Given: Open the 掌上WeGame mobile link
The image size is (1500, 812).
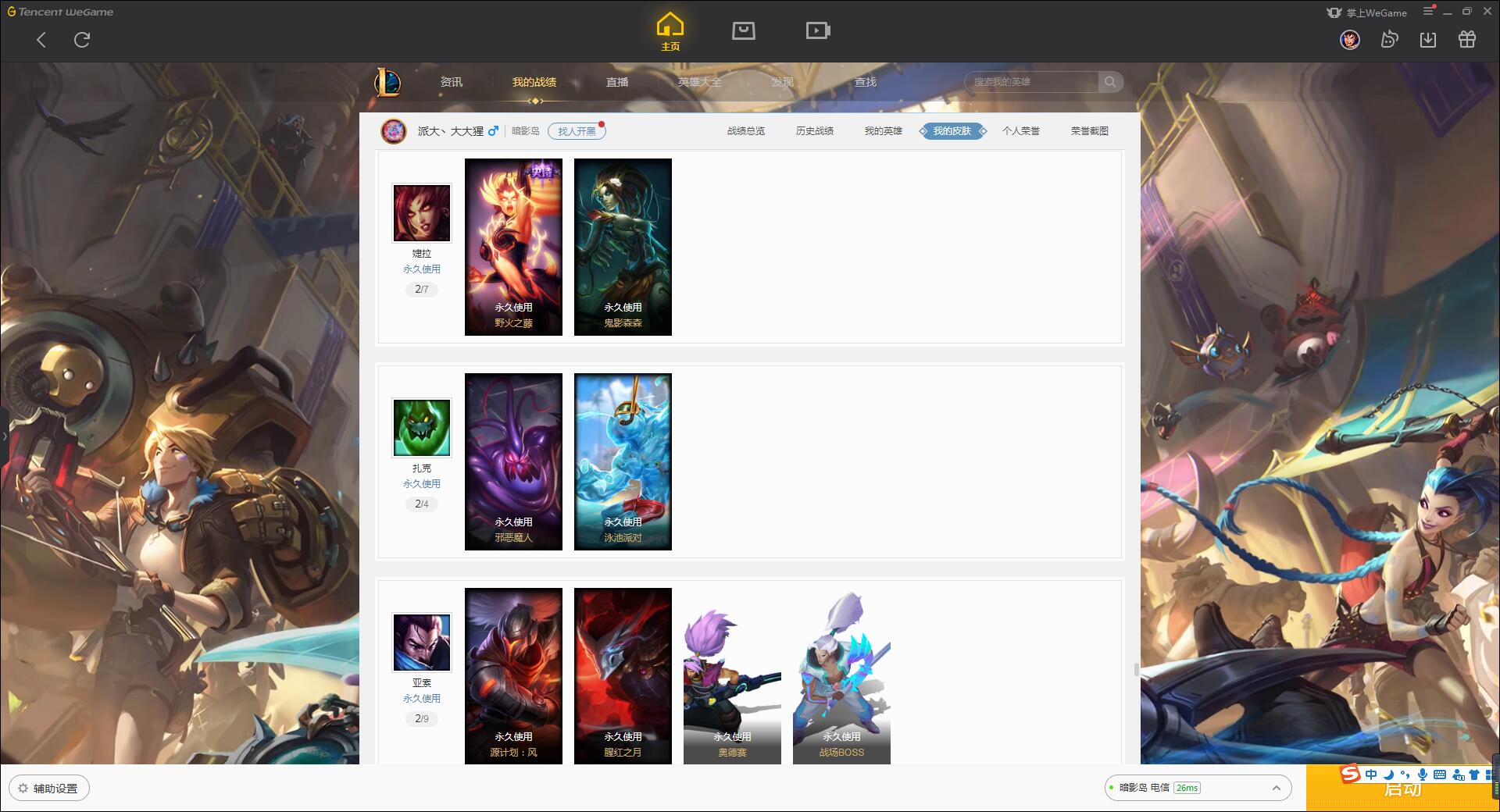Looking at the screenshot, I should [x=1366, y=12].
